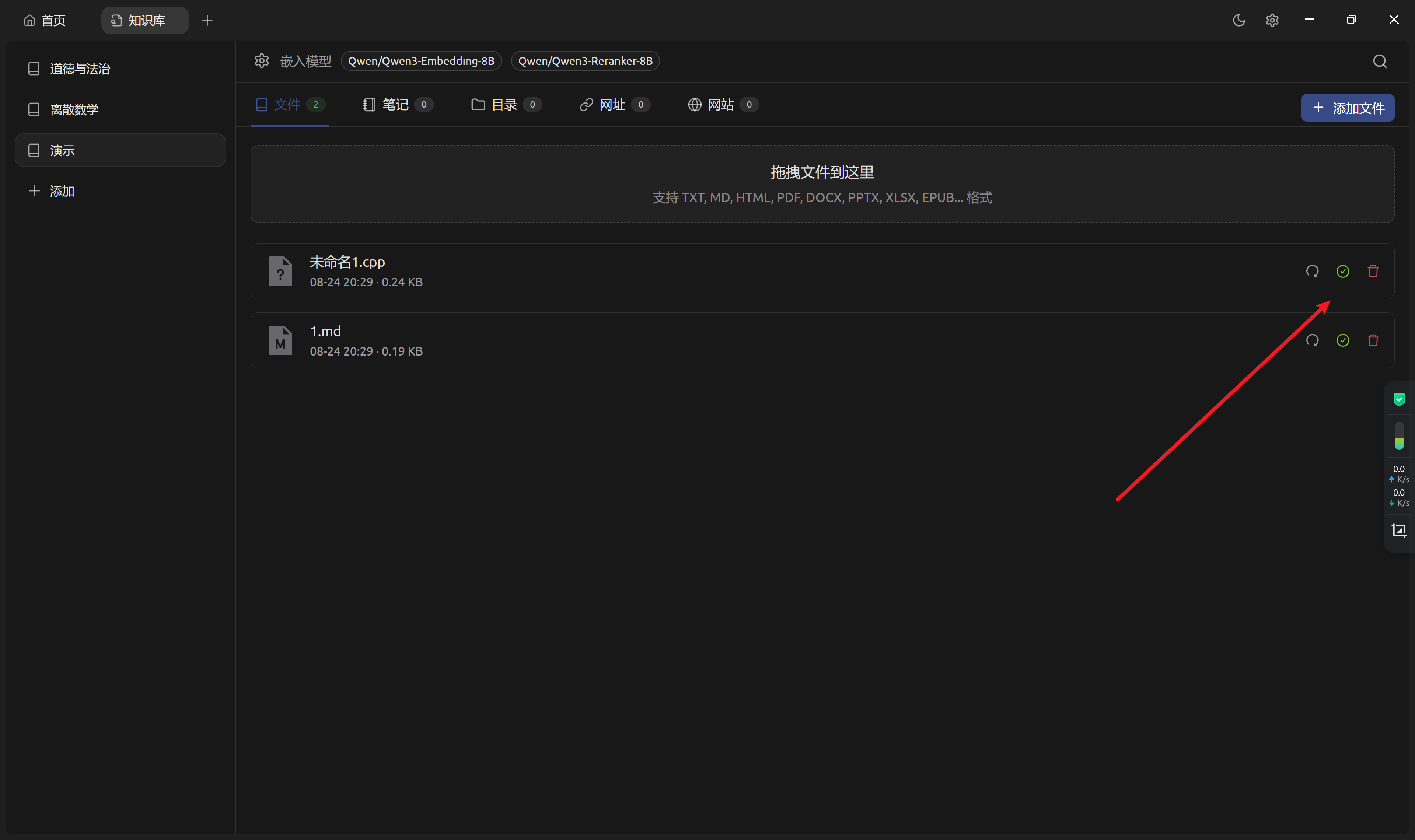Open the Qwen/Qwen3-Reranker-8B model selector
Viewport: 1415px width, 840px height.
585,60
